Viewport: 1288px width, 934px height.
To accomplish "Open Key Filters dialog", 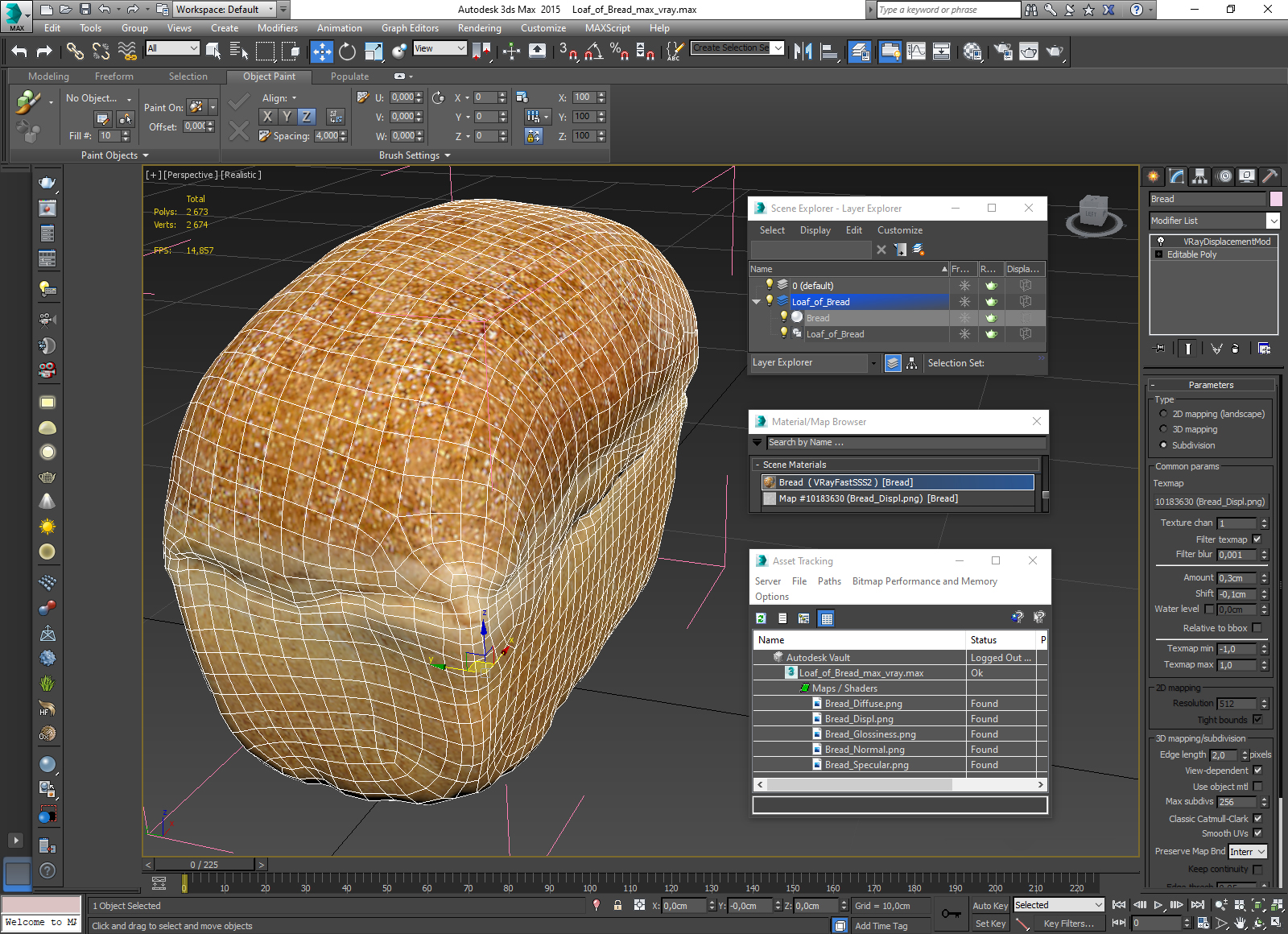I will pyautogui.click(x=1069, y=924).
